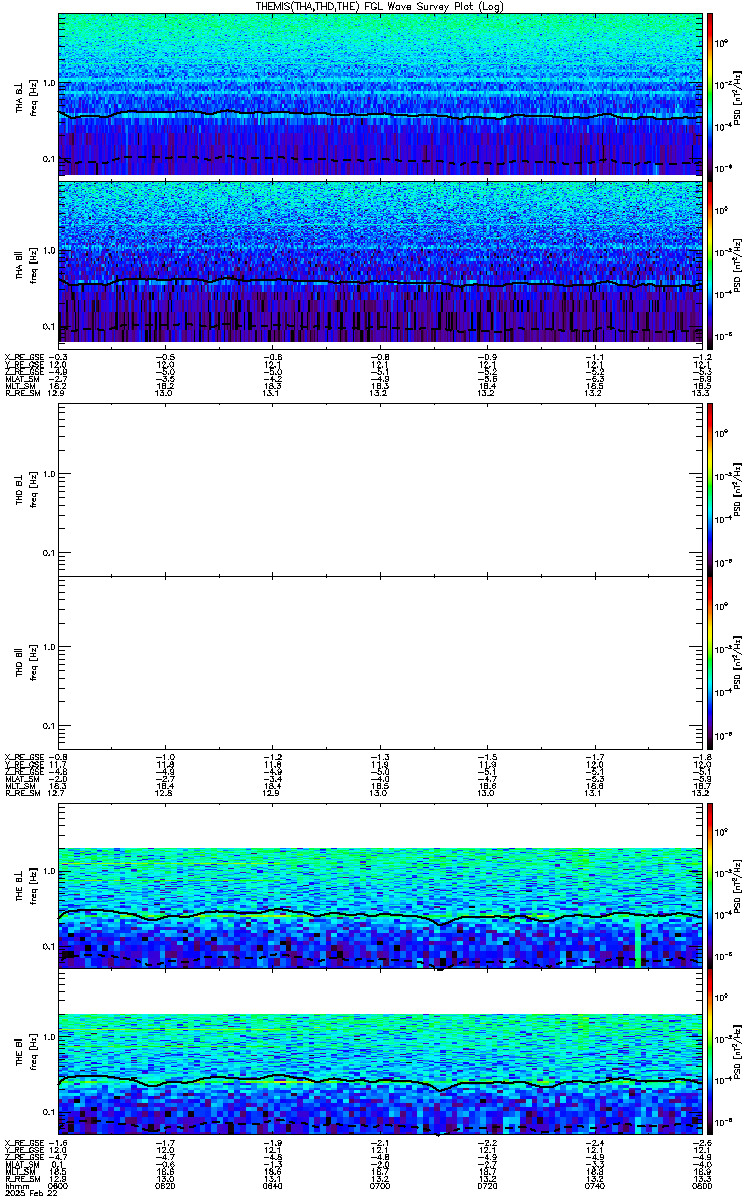Click the 'THE B∥ freq [Hz]' y-axis label

(25, 1054)
